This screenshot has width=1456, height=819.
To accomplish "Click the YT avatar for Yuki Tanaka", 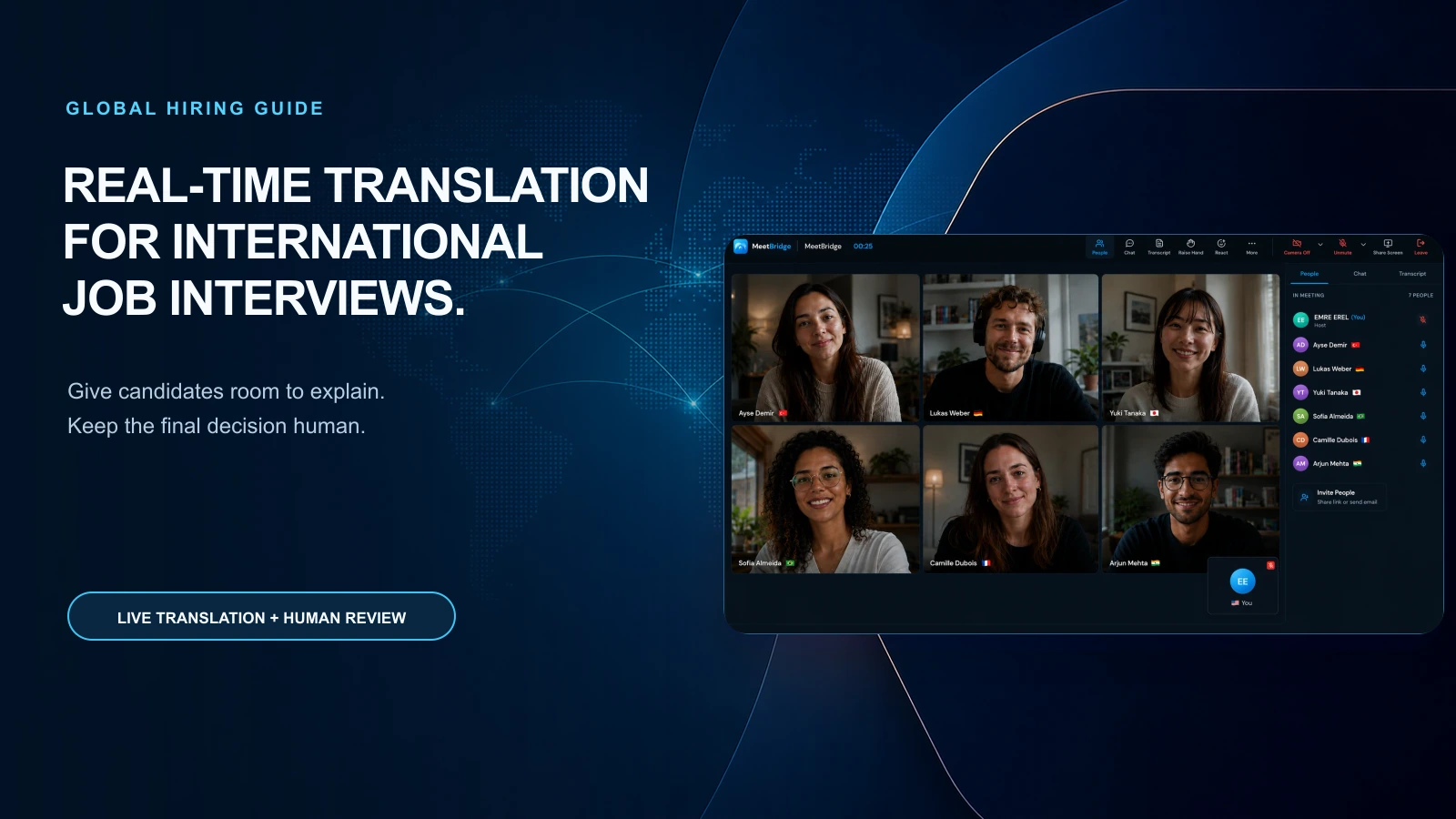I will click(x=1300, y=392).
